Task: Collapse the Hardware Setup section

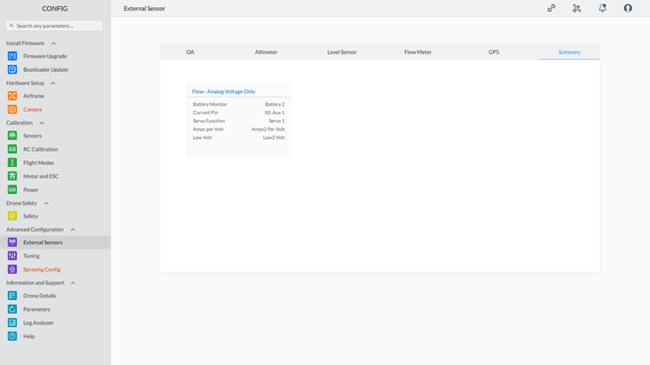Action: 53,83
